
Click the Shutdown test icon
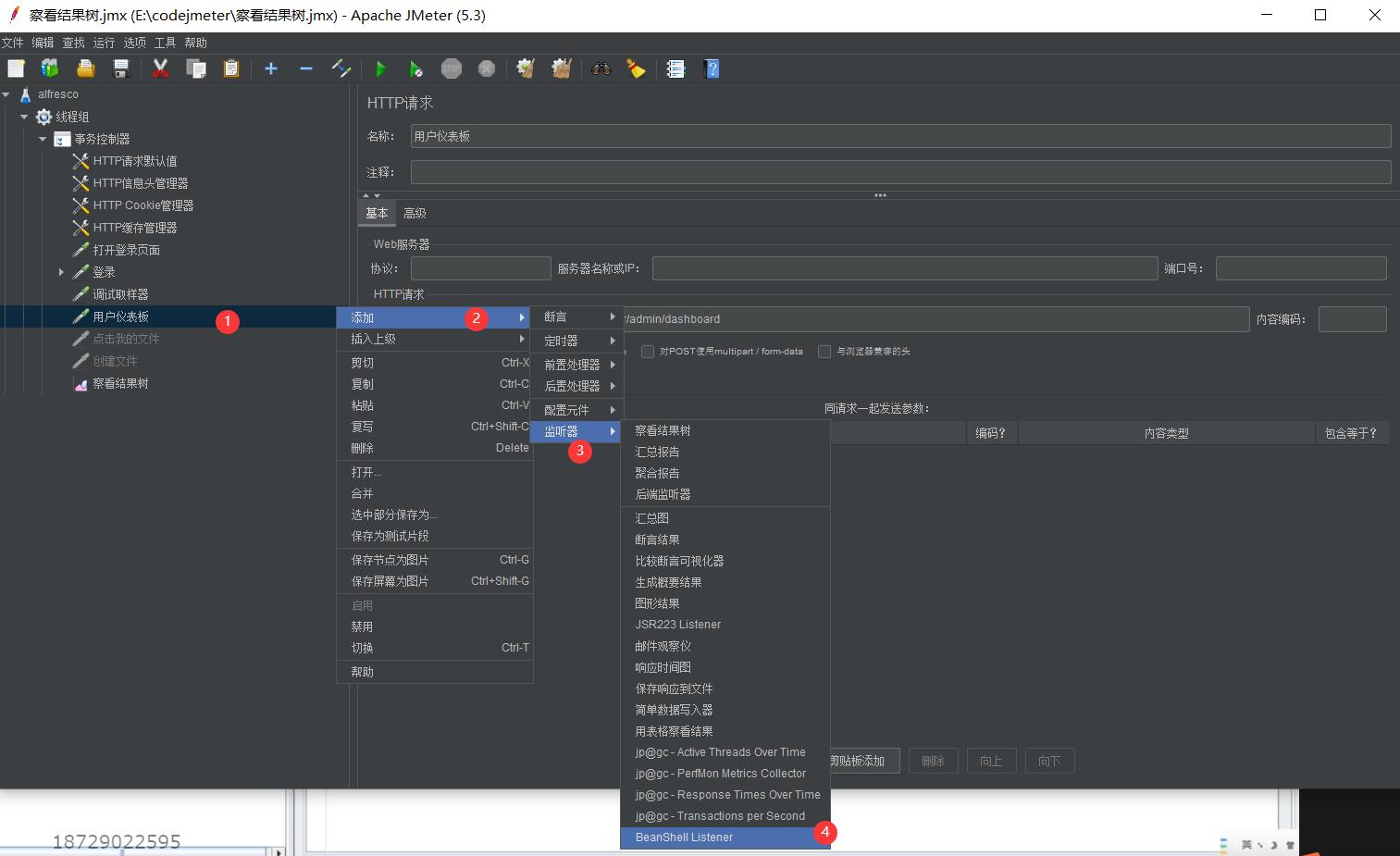coord(487,68)
